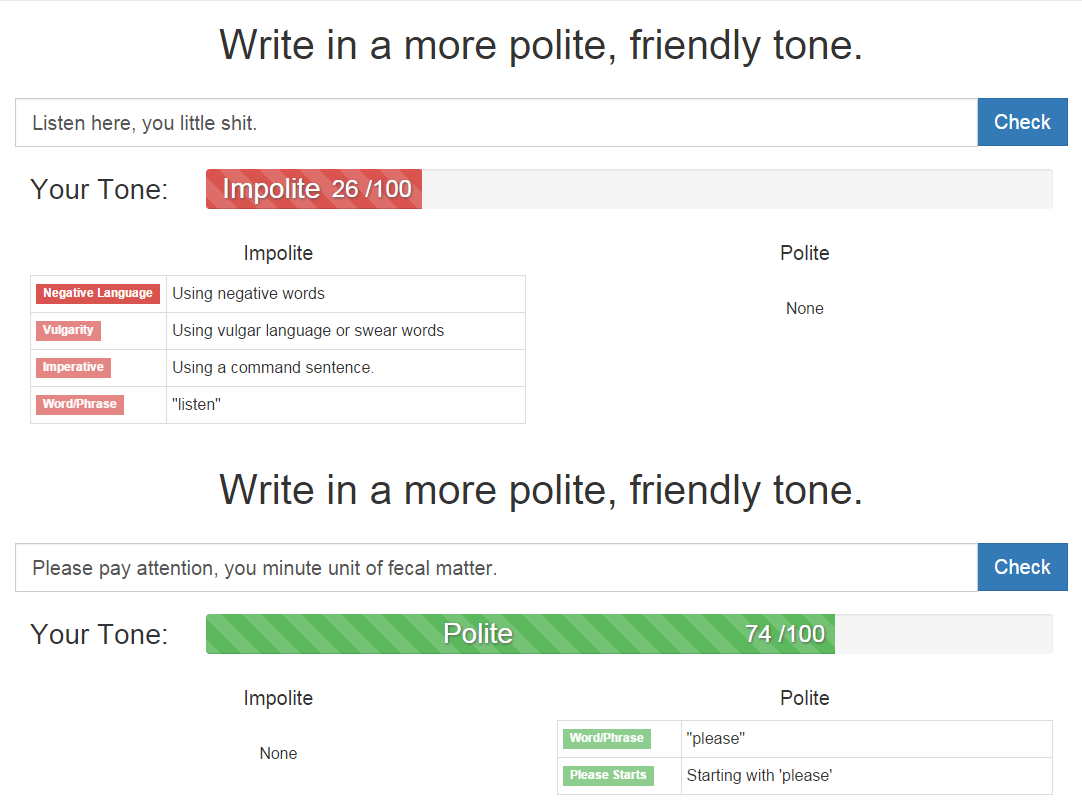
Task: Focus the text field containing "Please pay attention"
Action: coord(495,568)
